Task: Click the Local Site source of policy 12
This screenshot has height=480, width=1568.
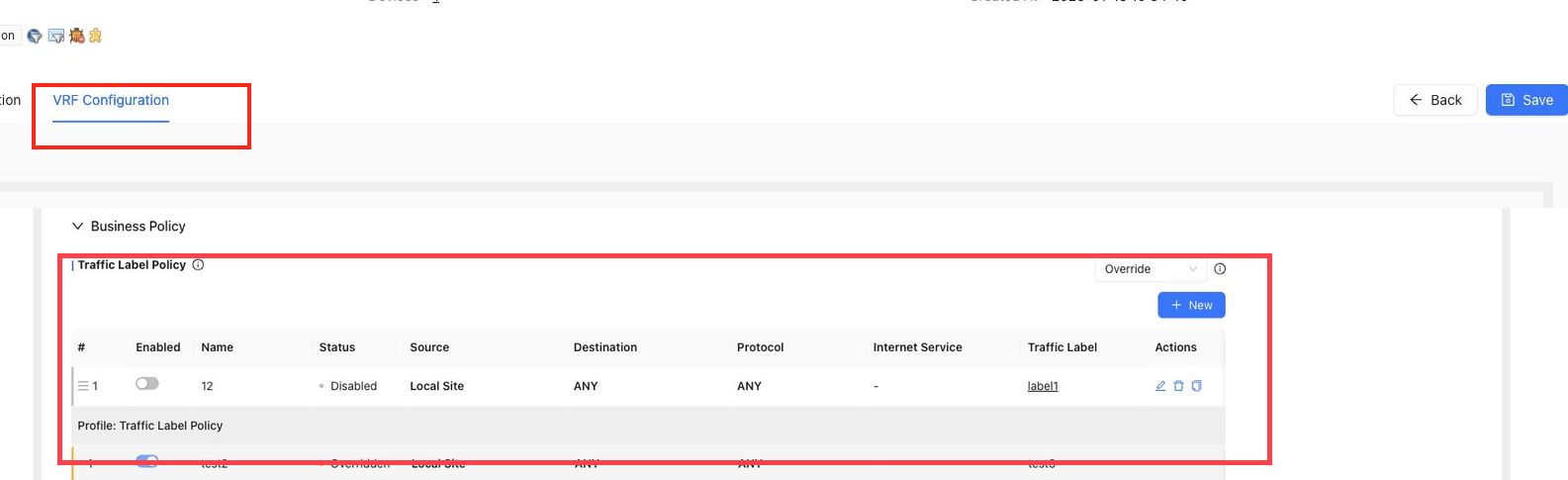Action: click(436, 386)
